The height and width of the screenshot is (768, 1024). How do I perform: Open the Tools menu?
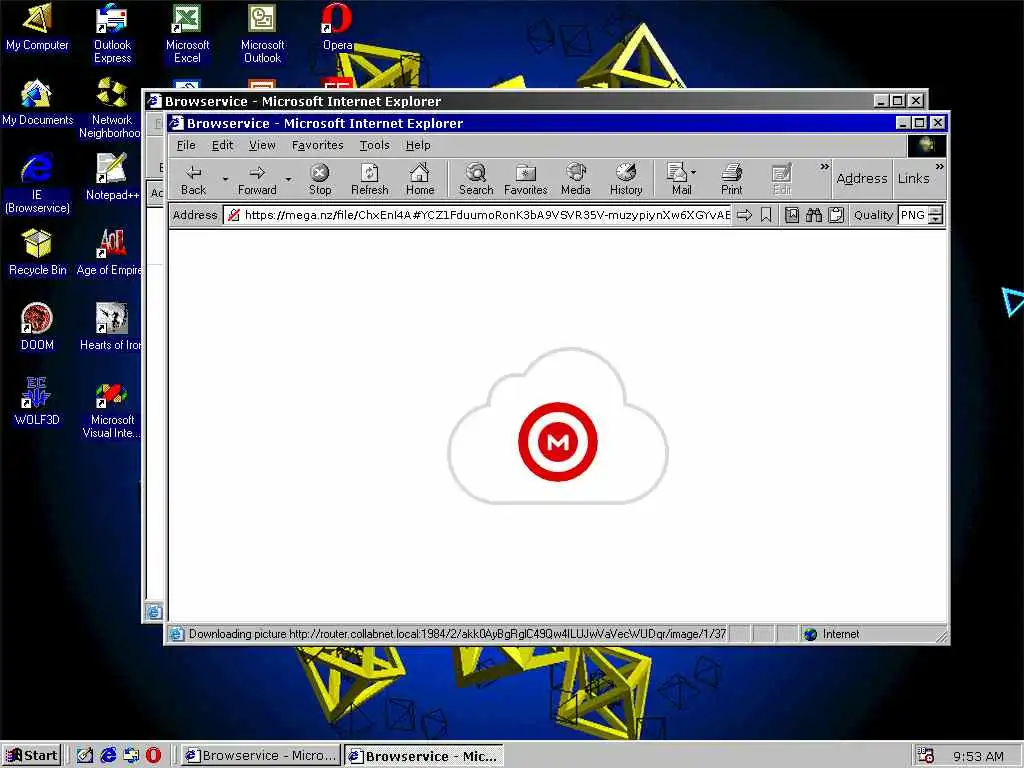tap(374, 145)
